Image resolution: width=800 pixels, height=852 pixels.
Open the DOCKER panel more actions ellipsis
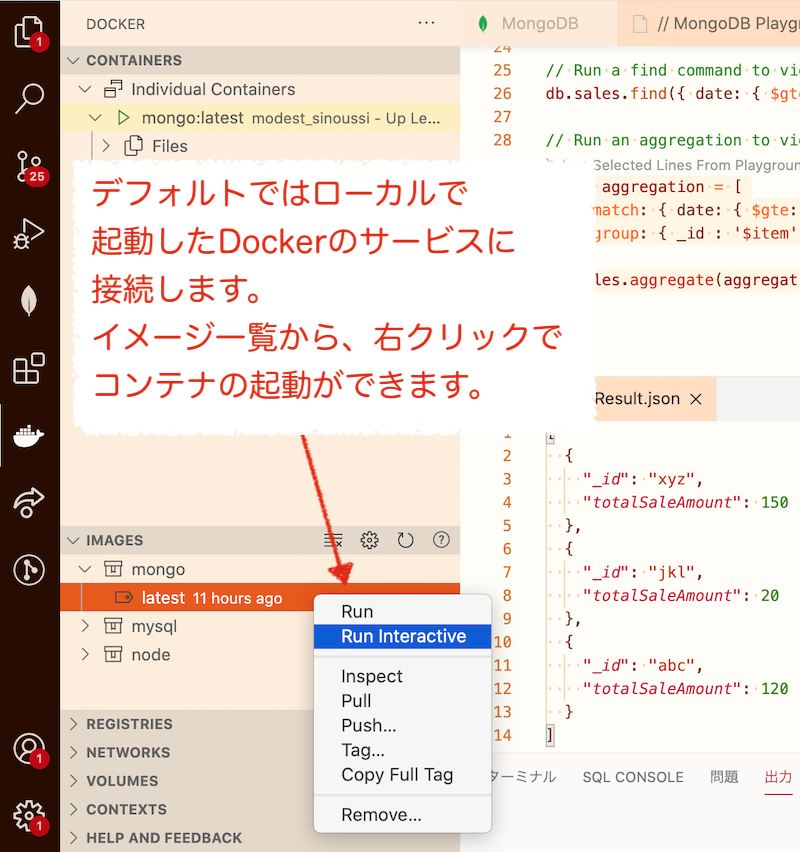click(x=427, y=23)
